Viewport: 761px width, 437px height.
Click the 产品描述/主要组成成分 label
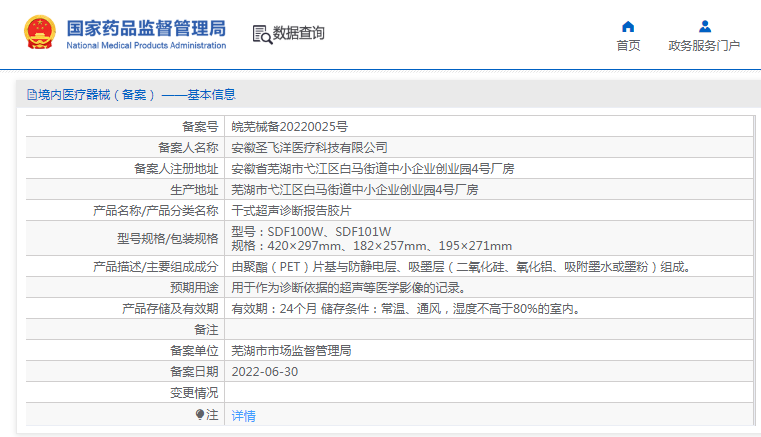156,267
